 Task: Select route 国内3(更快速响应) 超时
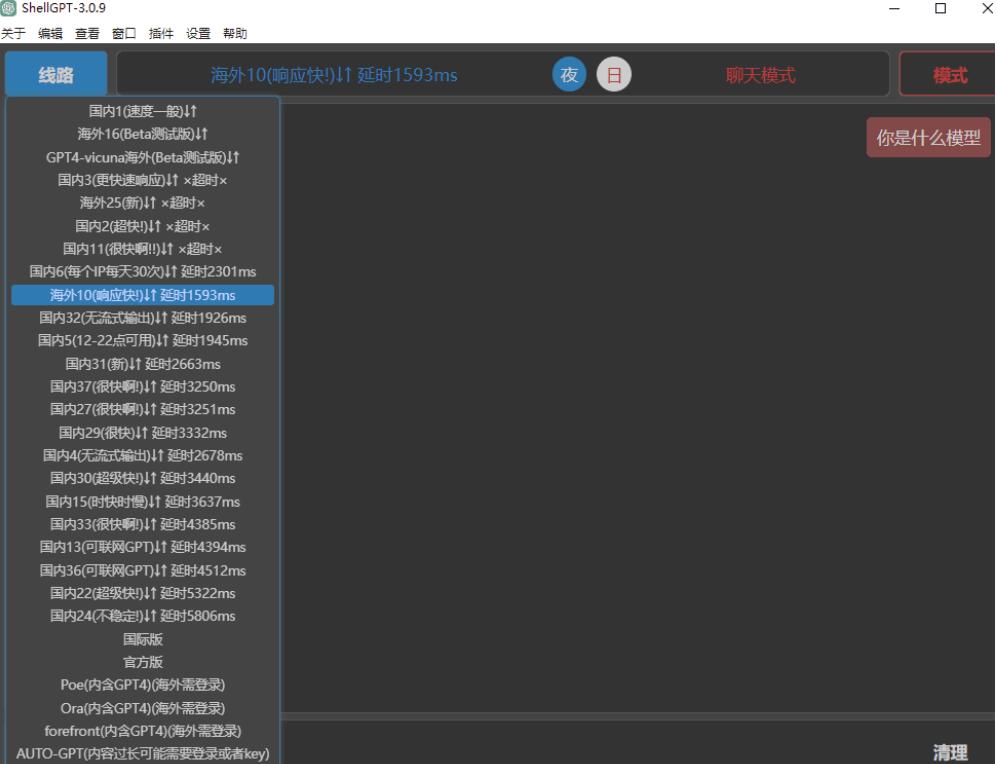142,180
